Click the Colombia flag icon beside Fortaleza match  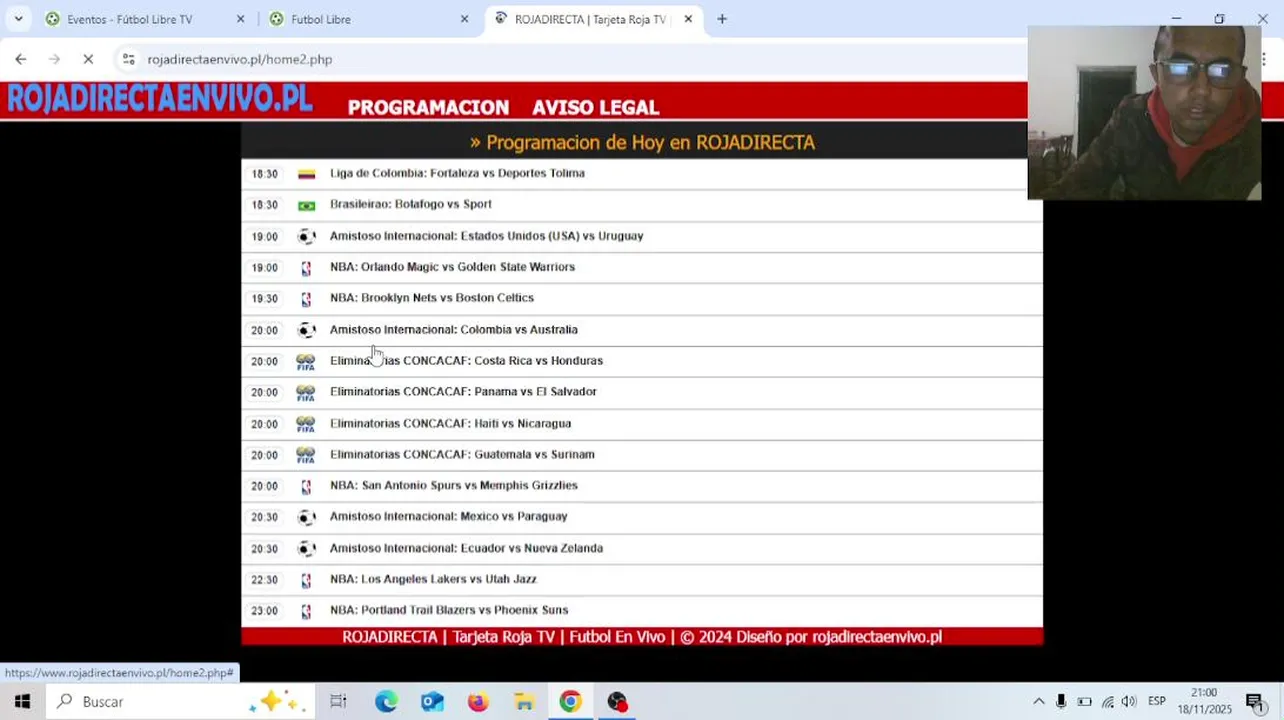[306, 174]
